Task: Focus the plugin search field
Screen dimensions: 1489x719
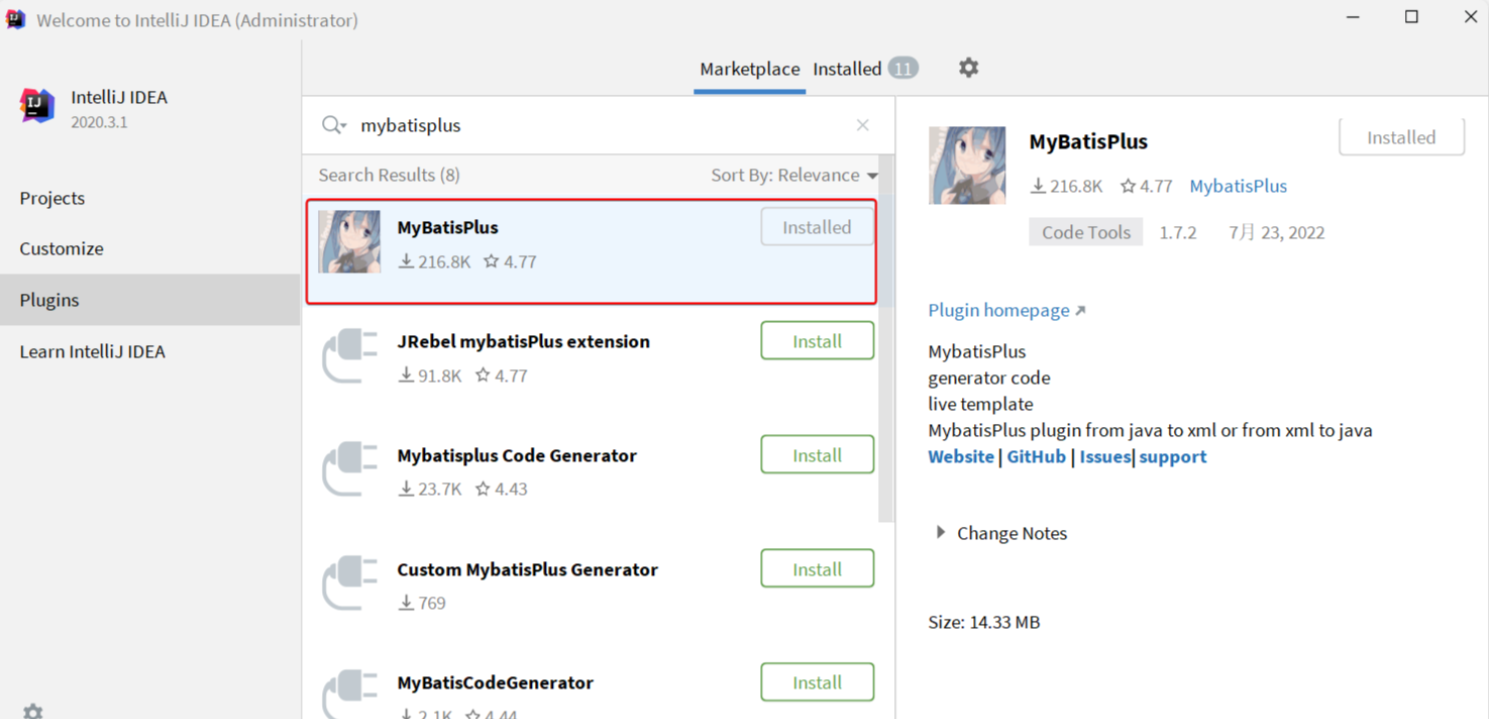Action: [x=600, y=125]
